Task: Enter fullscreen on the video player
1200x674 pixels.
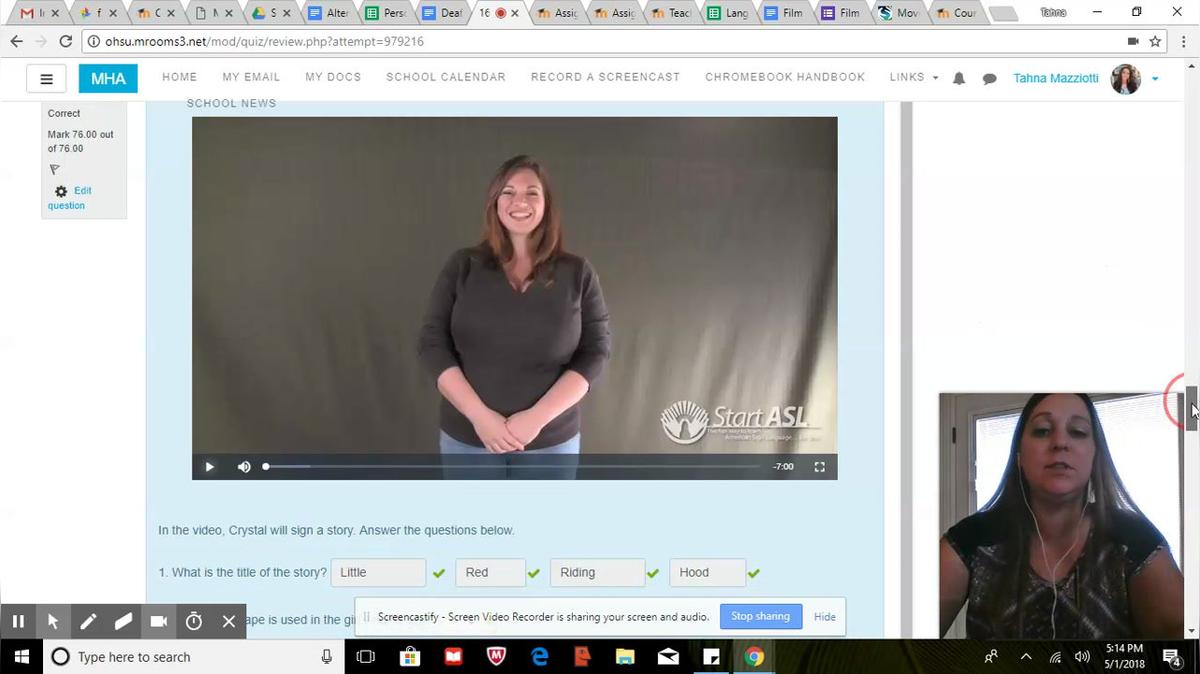Action: (x=819, y=467)
